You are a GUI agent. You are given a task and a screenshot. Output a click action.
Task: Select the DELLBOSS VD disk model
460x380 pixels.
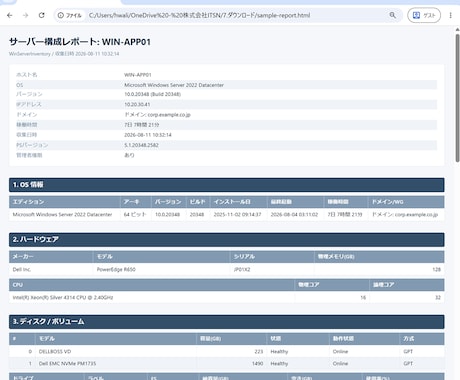pos(55,351)
